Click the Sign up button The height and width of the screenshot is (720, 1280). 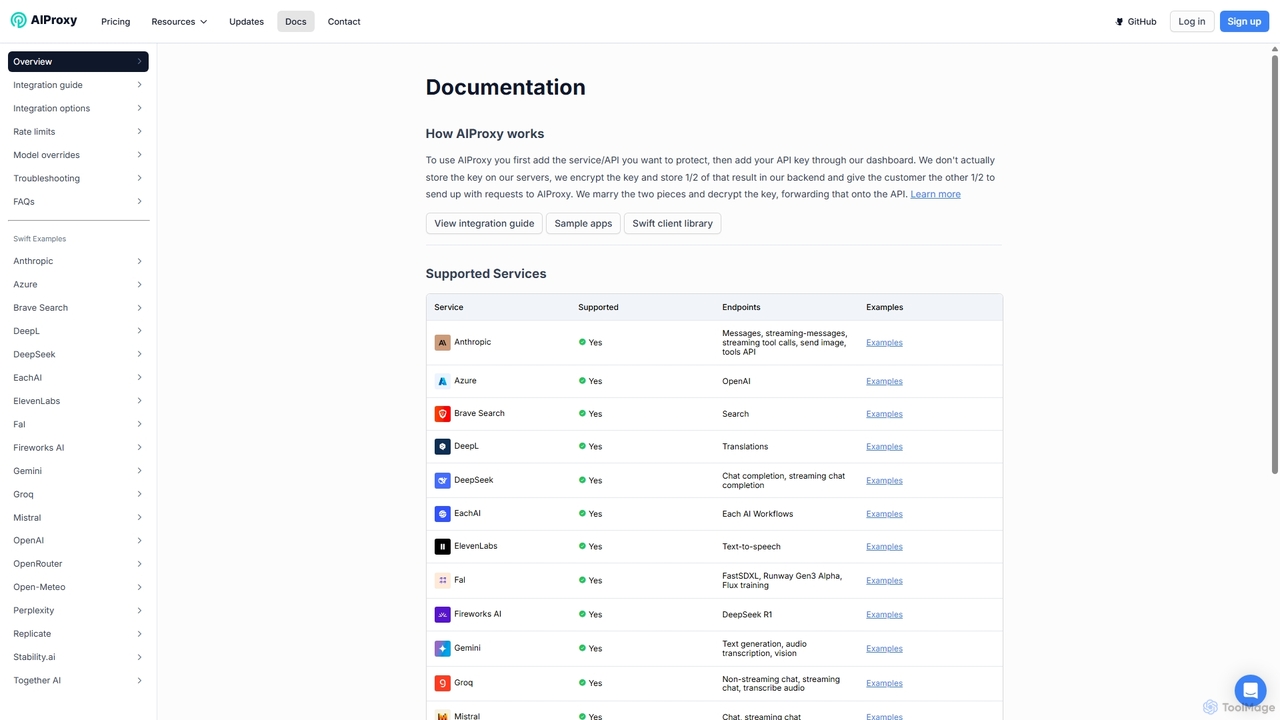point(1244,21)
